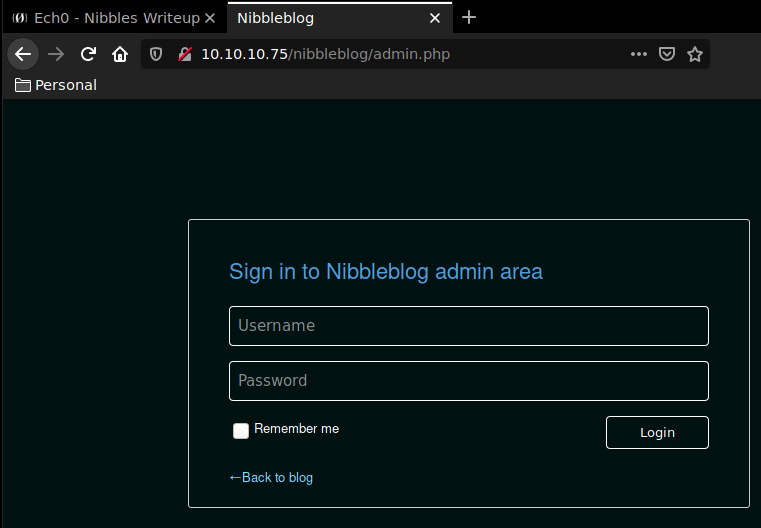
Task: Open the tracking protection shield icon
Action: pyautogui.click(x=156, y=54)
